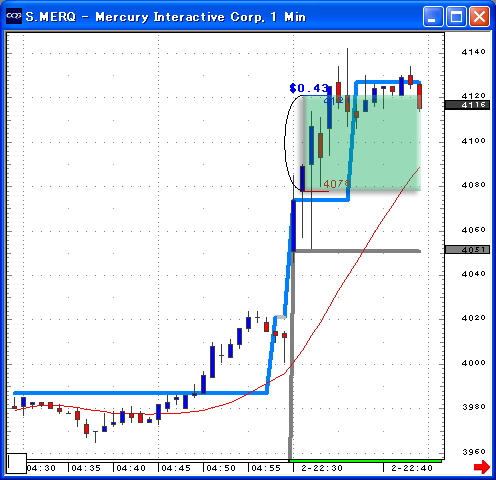Image resolution: width=496 pixels, height=480 pixels.
Task: Click the 4040 price scale label
Action: tap(473, 274)
